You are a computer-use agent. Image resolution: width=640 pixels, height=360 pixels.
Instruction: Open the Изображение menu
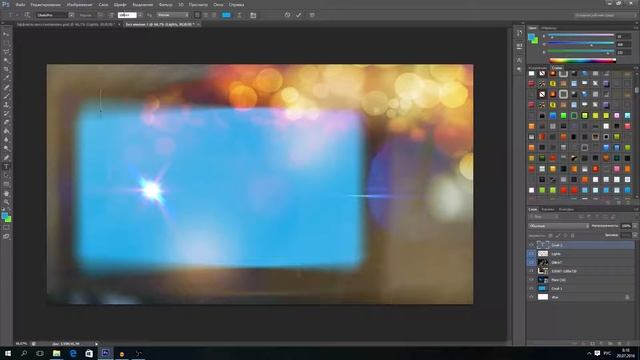[79, 5]
